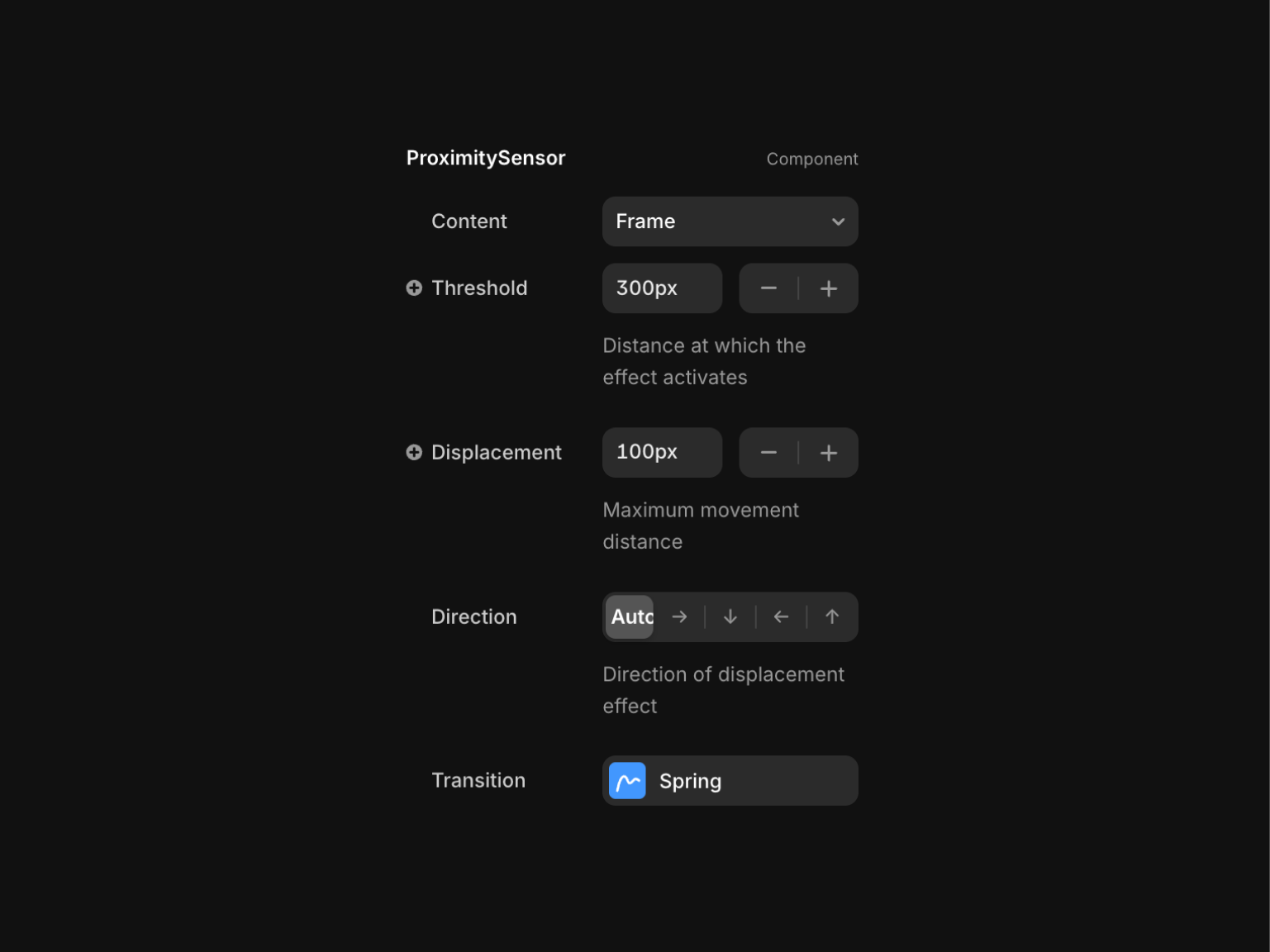Click the blue Spring curve icon
Screen dimensions: 1270x952
[627, 781]
